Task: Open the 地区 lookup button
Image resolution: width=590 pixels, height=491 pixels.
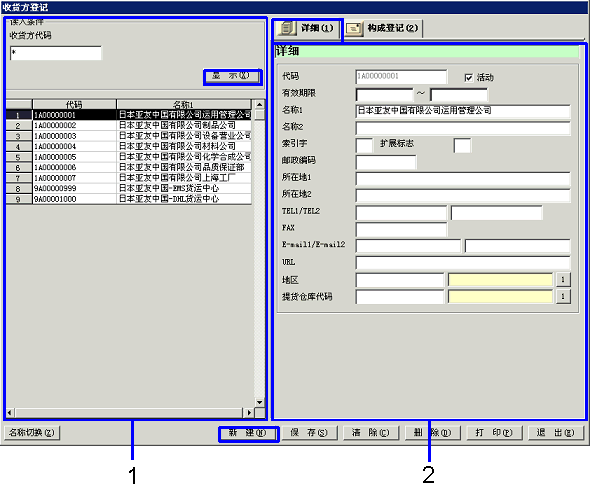Action: 563,280
